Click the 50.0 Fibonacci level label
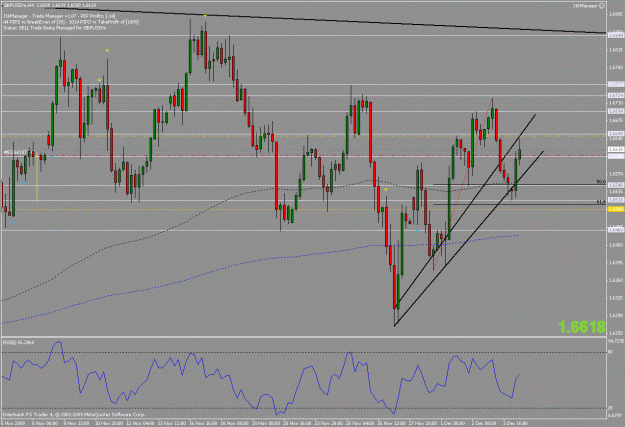The image size is (625, 427). (x=601, y=182)
